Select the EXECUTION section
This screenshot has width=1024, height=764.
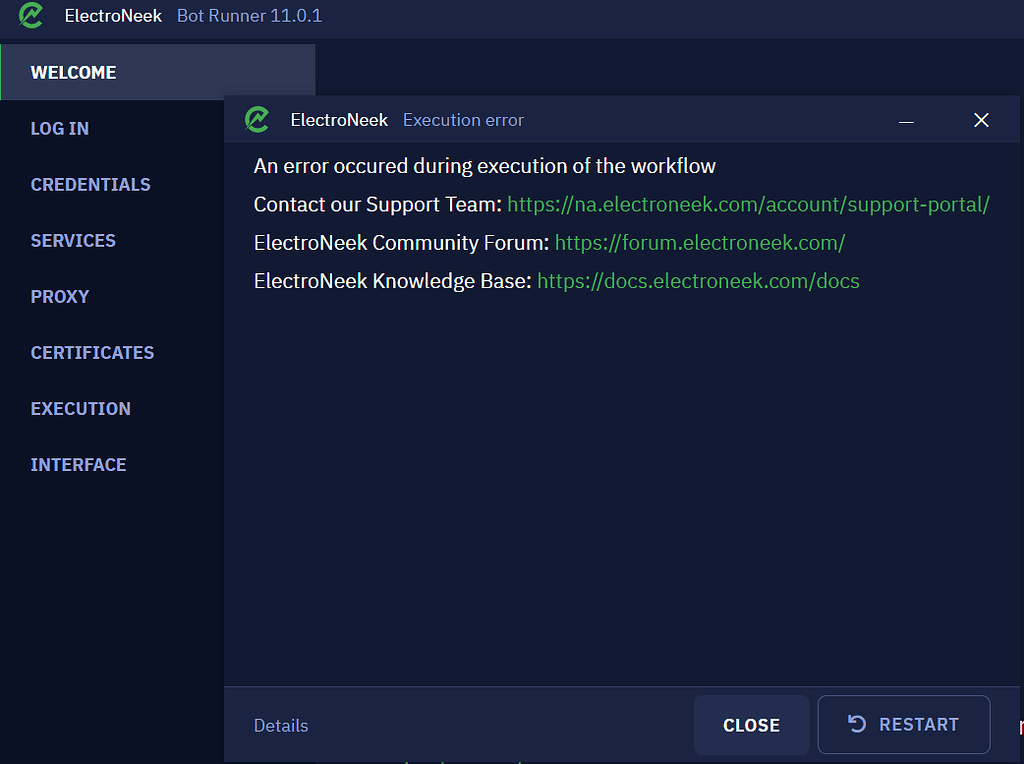pyautogui.click(x=80, y=408)
